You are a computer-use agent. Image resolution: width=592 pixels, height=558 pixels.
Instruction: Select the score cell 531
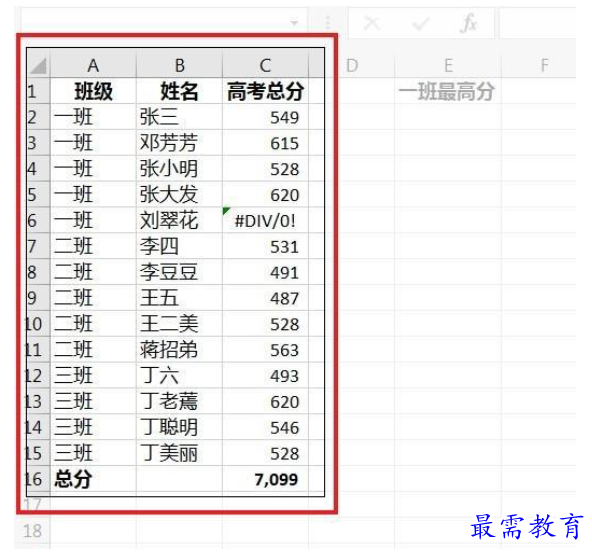click(265, 246)
